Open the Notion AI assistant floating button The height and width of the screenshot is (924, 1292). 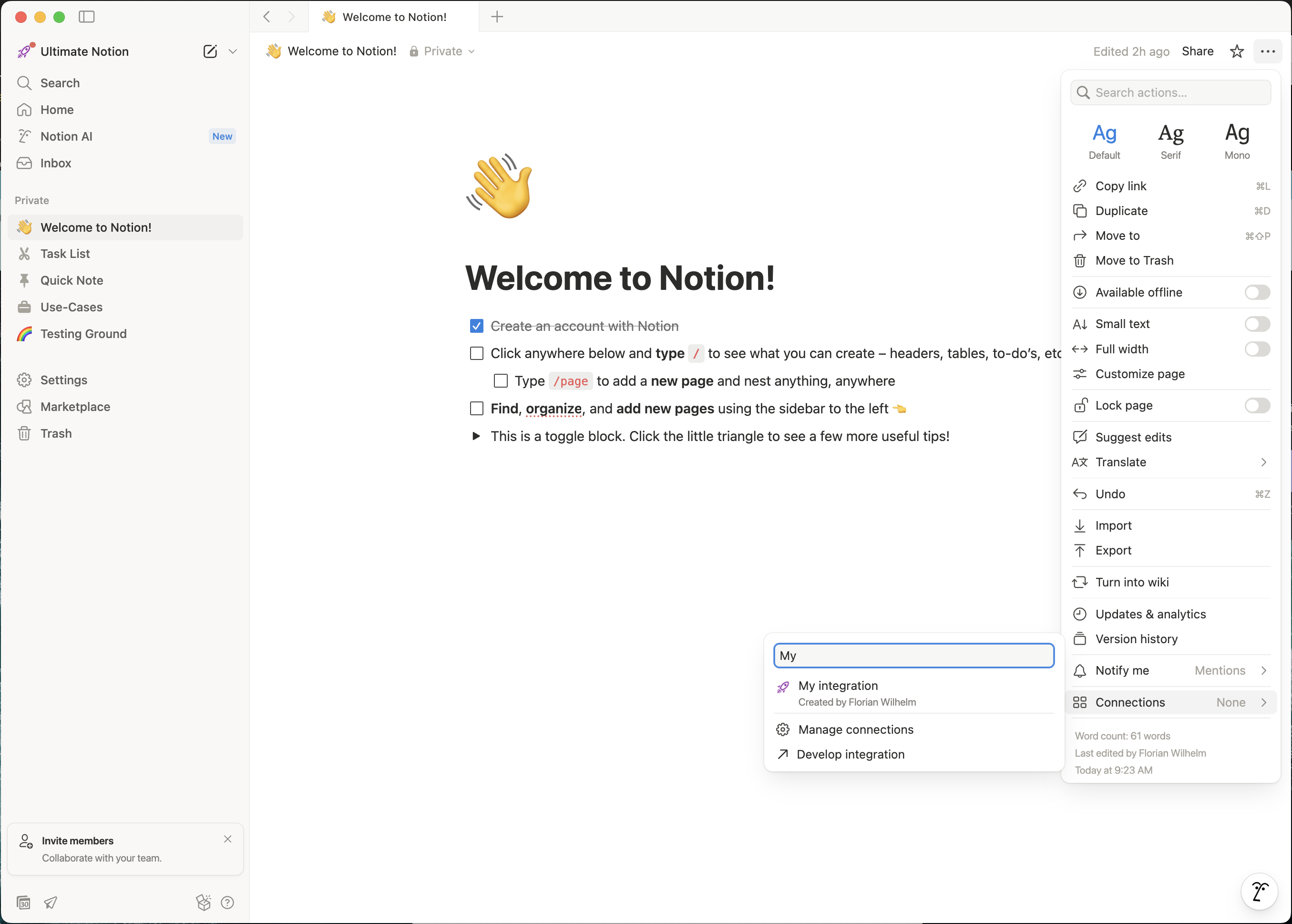[1259, 892]
